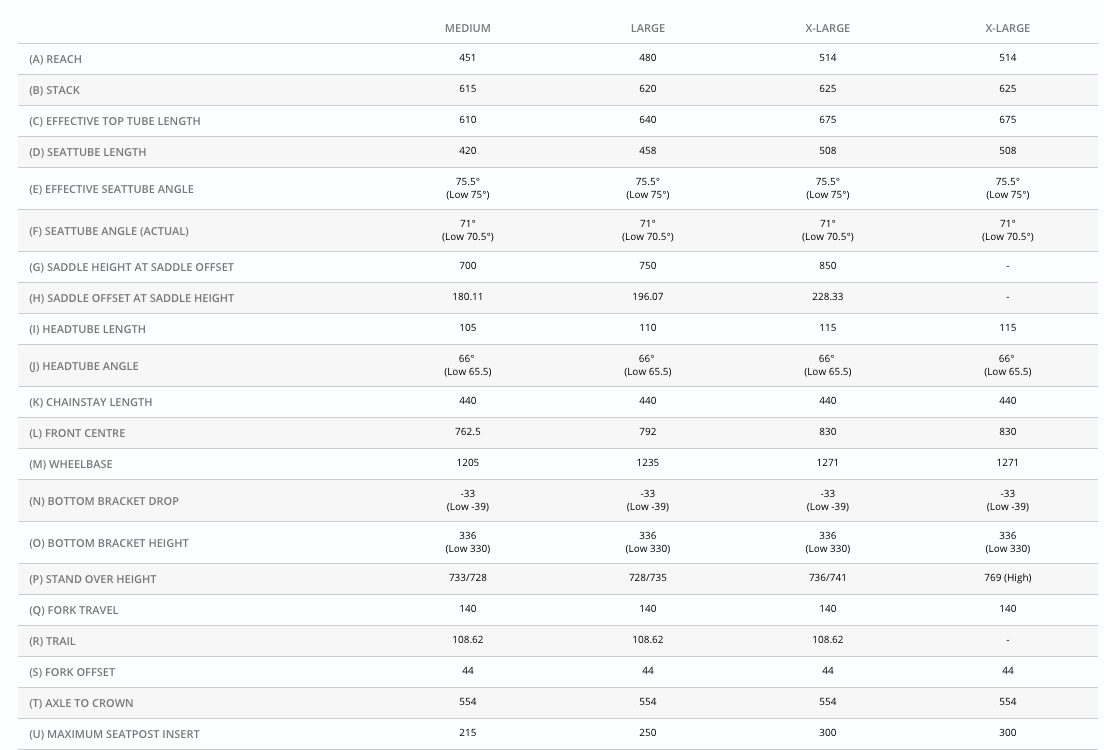Click the 769 (High) stand over value
Viewport: 1104px width, 750px height.
(1007, 578)
